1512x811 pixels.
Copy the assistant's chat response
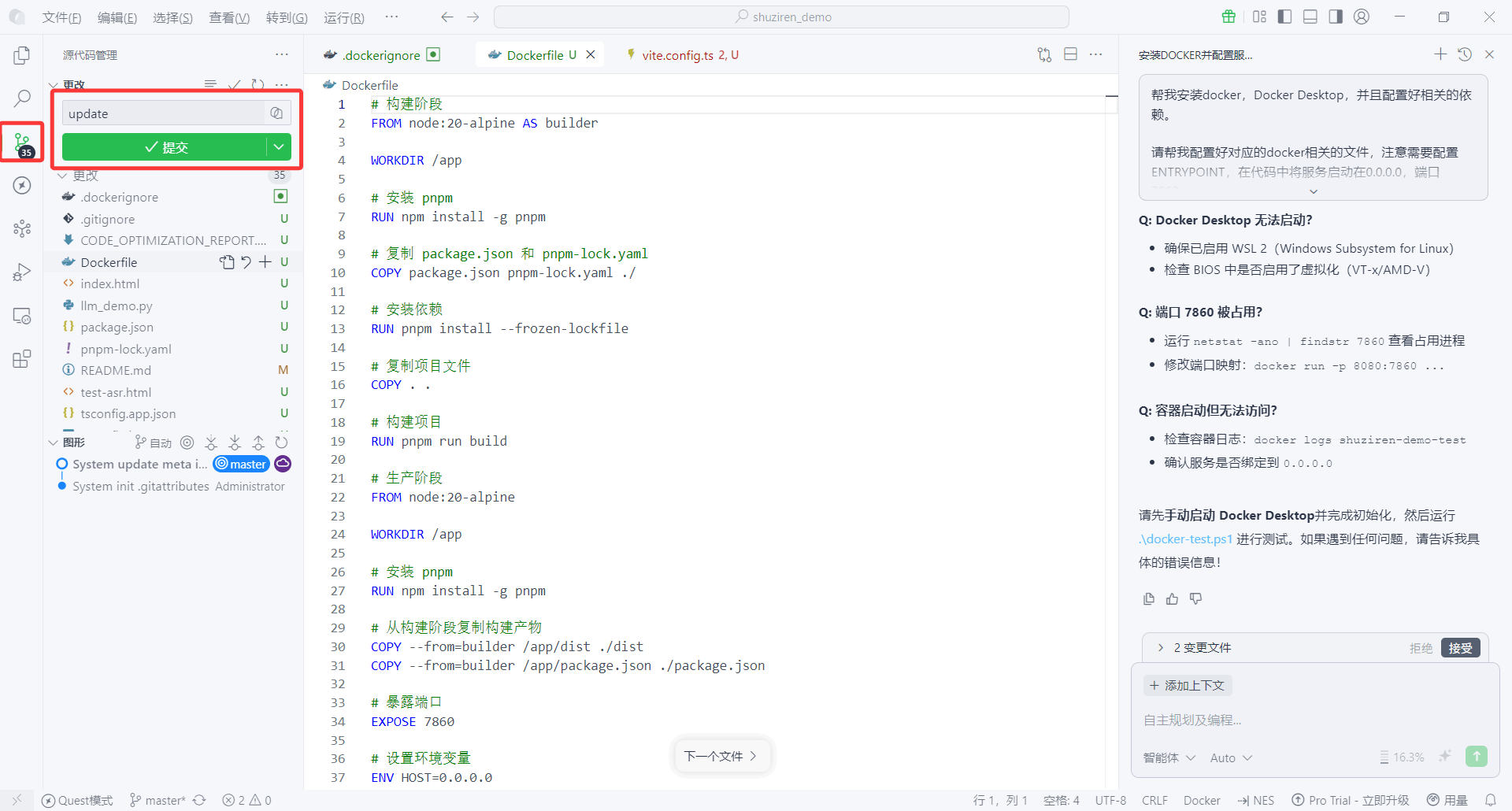pos(1149,599)
